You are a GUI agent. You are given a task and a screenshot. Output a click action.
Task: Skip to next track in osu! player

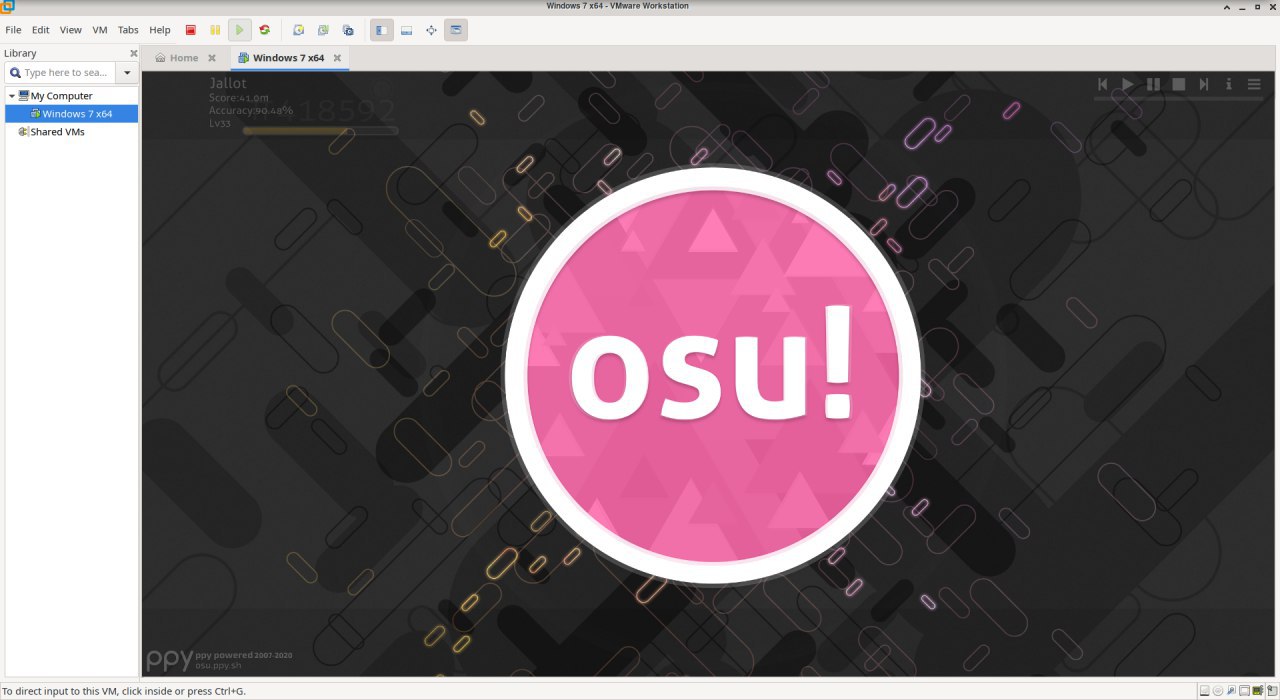(1204, 84)
